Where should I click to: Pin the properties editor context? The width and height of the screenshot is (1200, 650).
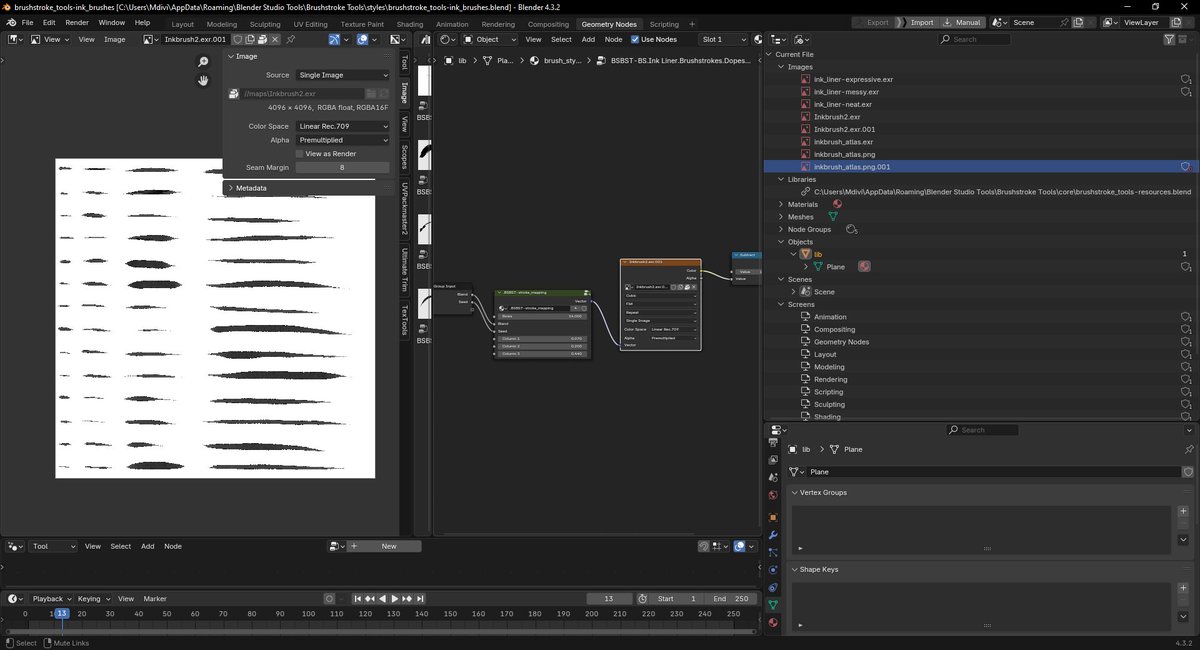[x=1189, y=450]
